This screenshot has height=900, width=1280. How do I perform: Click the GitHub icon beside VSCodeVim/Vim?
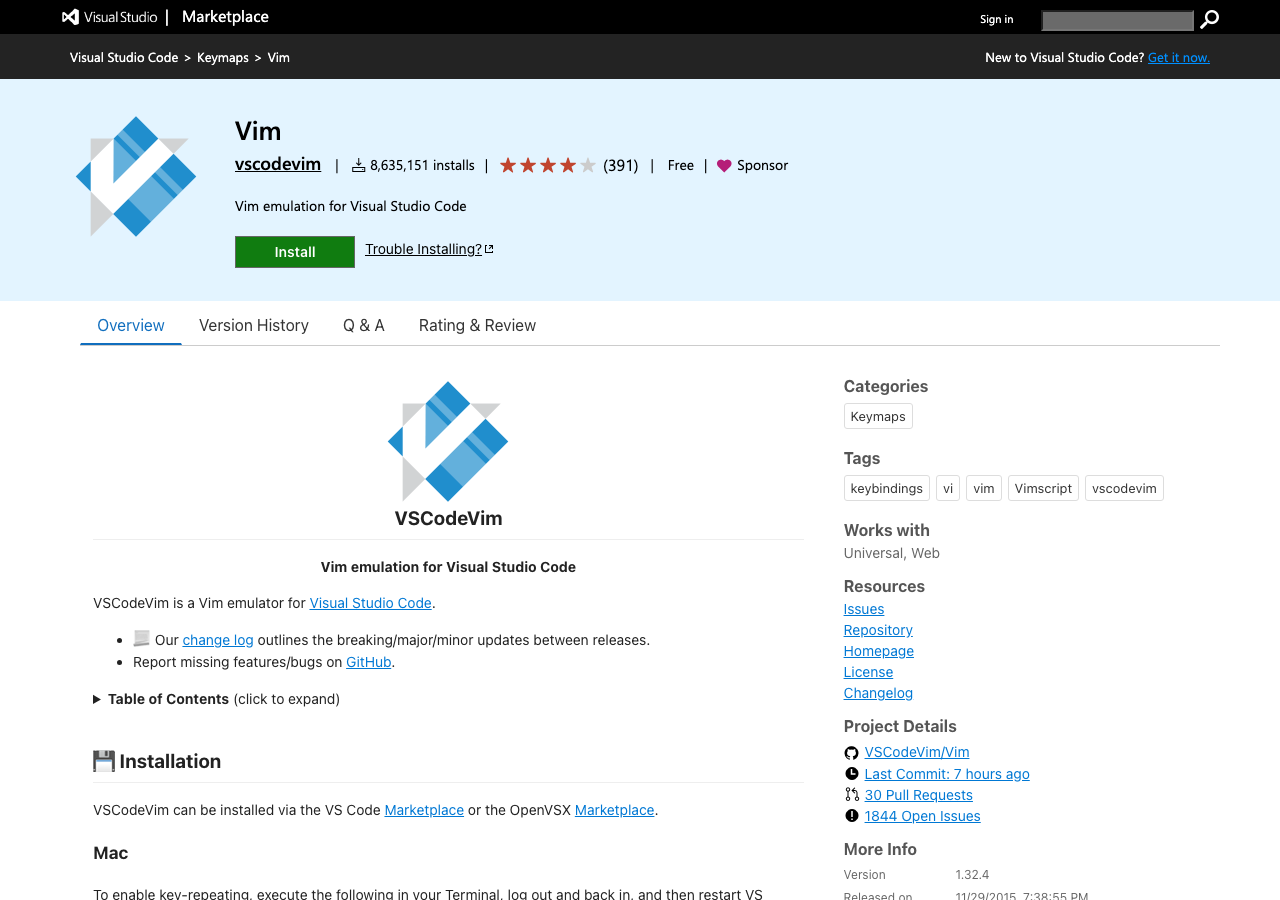(851, 753)
